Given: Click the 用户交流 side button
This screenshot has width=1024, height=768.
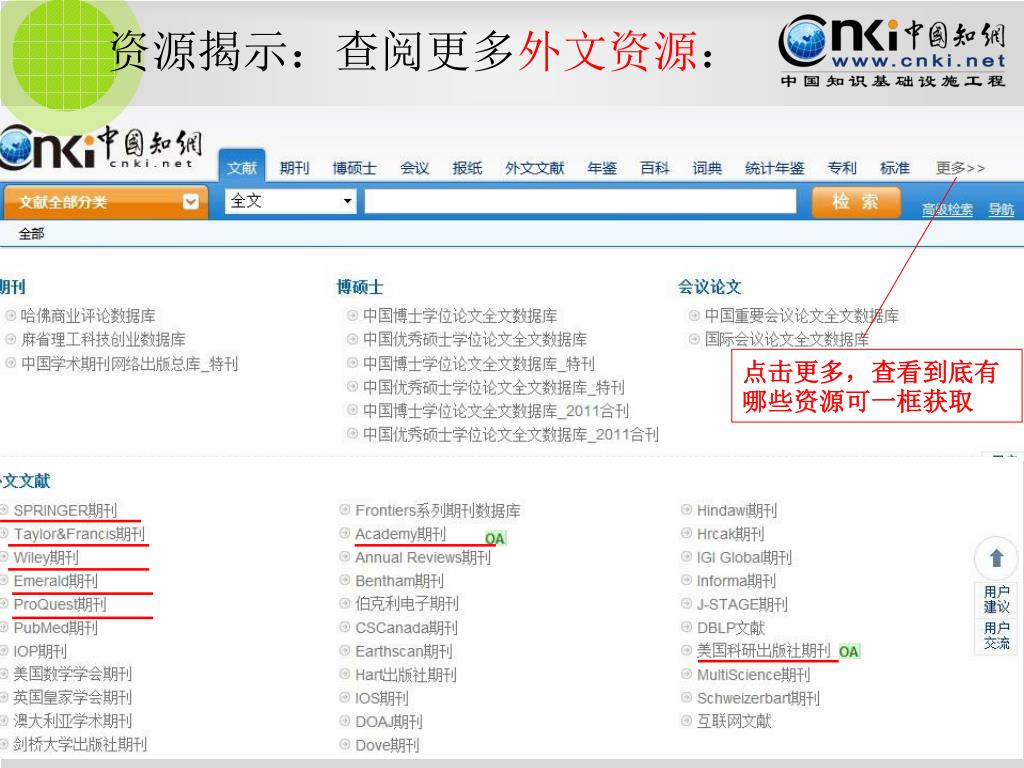Looking at the screenshot, I should coord(997,635).
